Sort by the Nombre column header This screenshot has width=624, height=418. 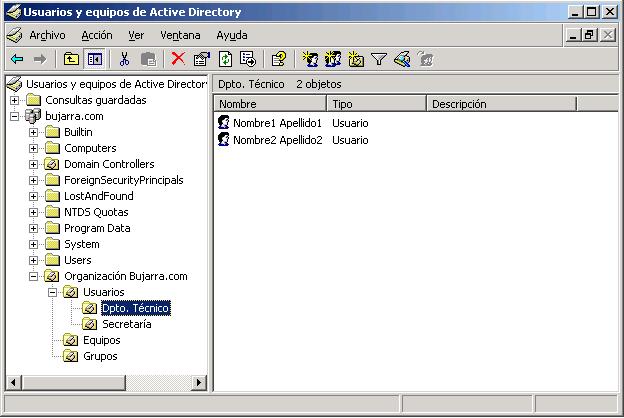(270, 104)
